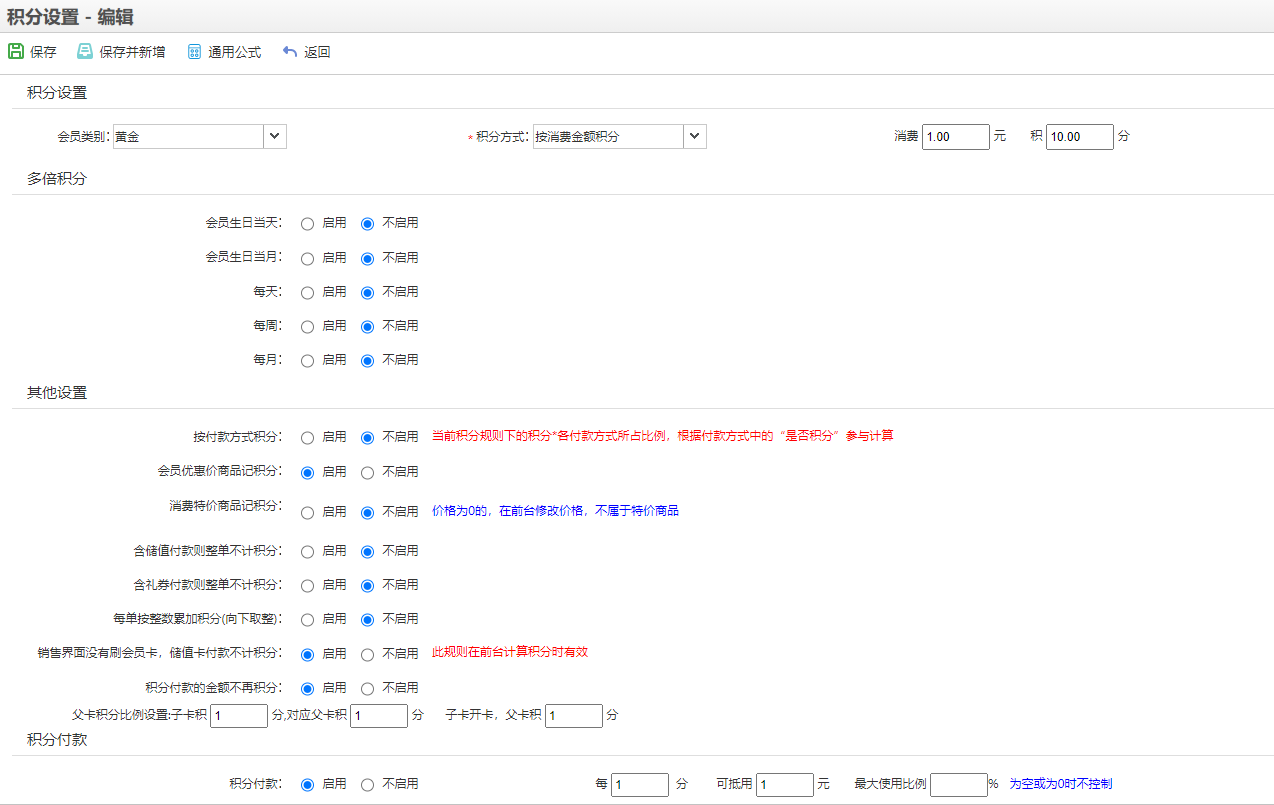Click the empty 最大使用比例 percent field
Viewport: 1274px width, 805px height.
click(x=959, y=785)
